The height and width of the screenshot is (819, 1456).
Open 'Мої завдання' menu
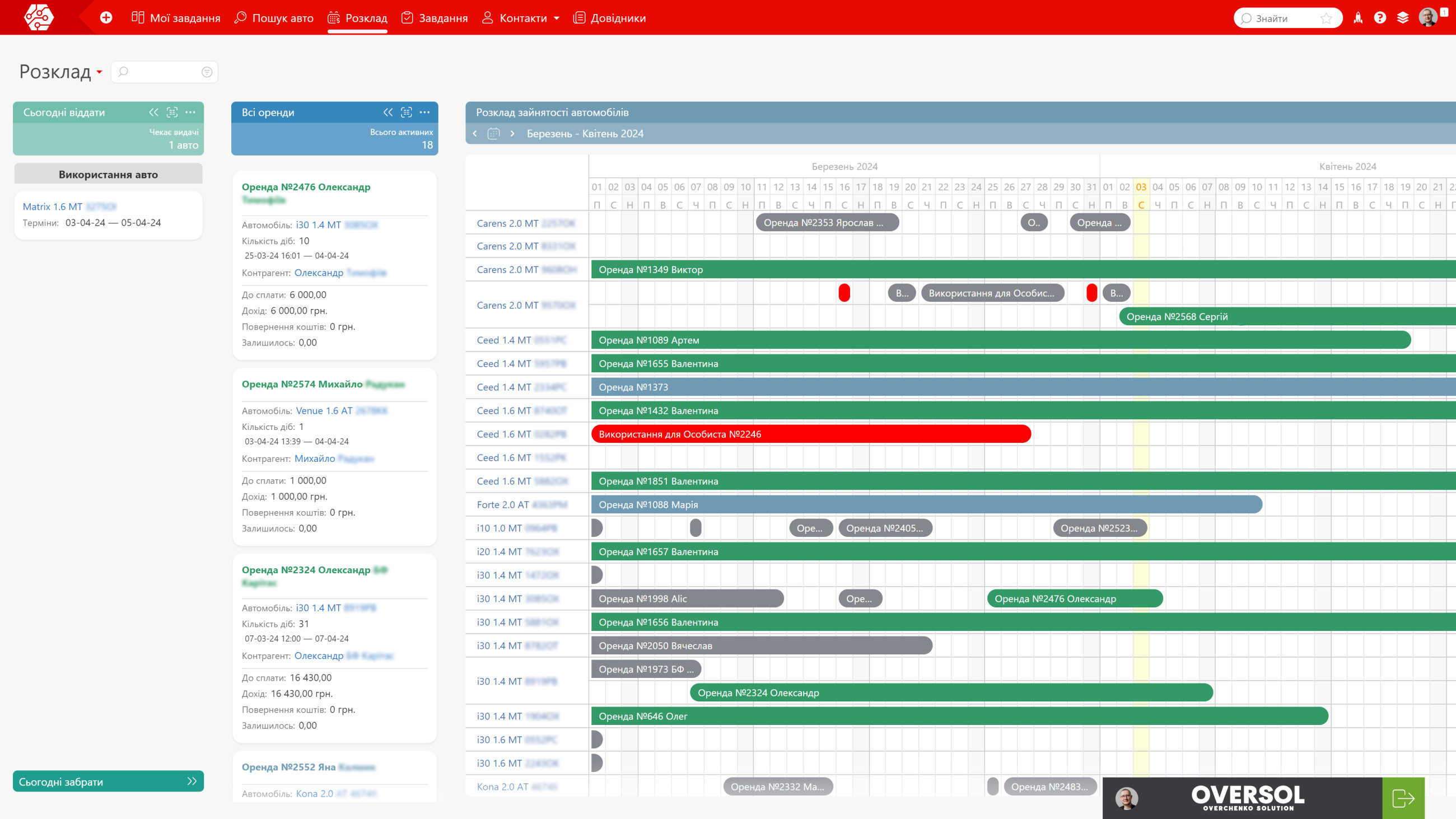(x=176, y=17)
